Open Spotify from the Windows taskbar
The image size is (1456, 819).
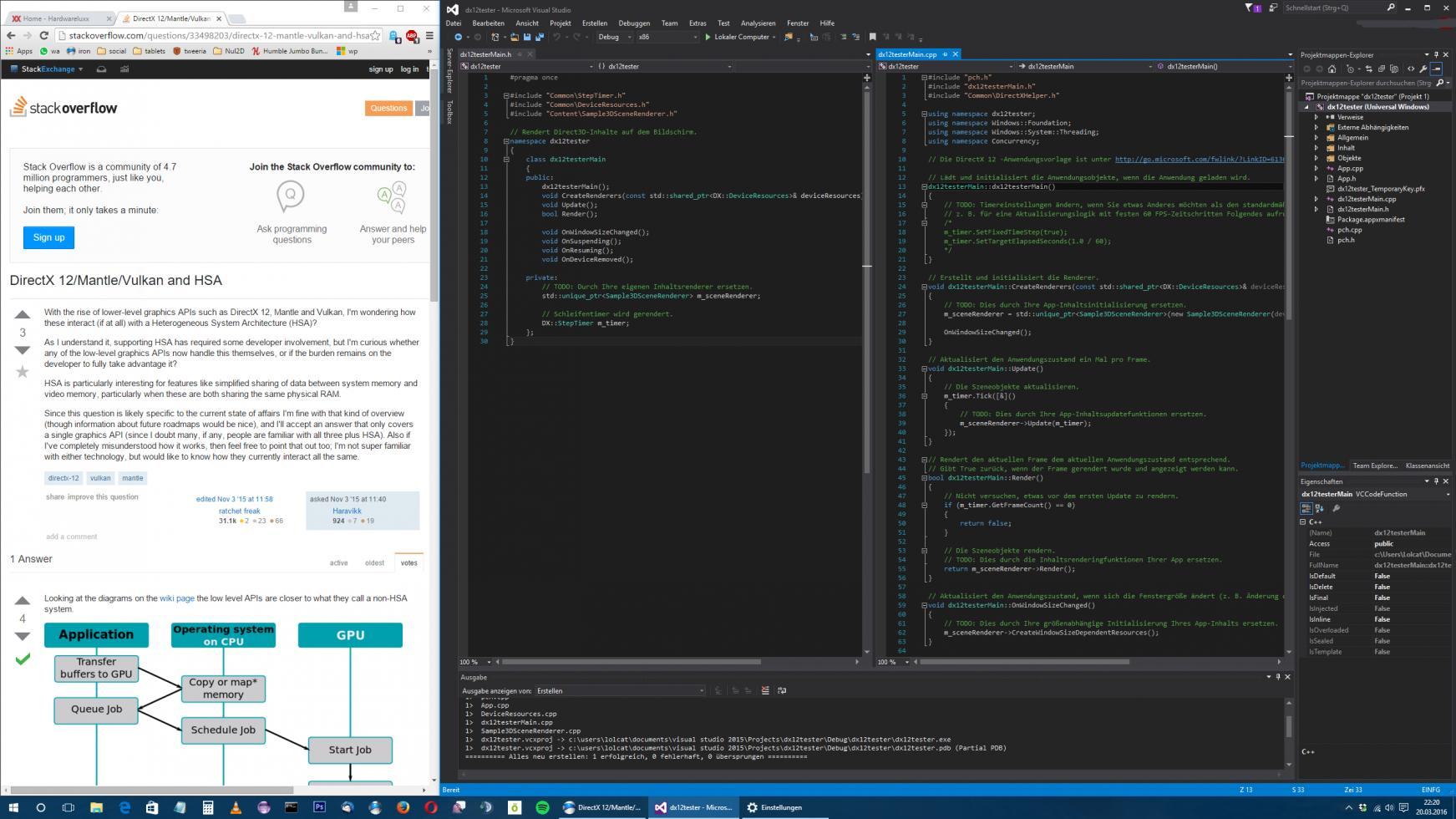pos(542,807)
